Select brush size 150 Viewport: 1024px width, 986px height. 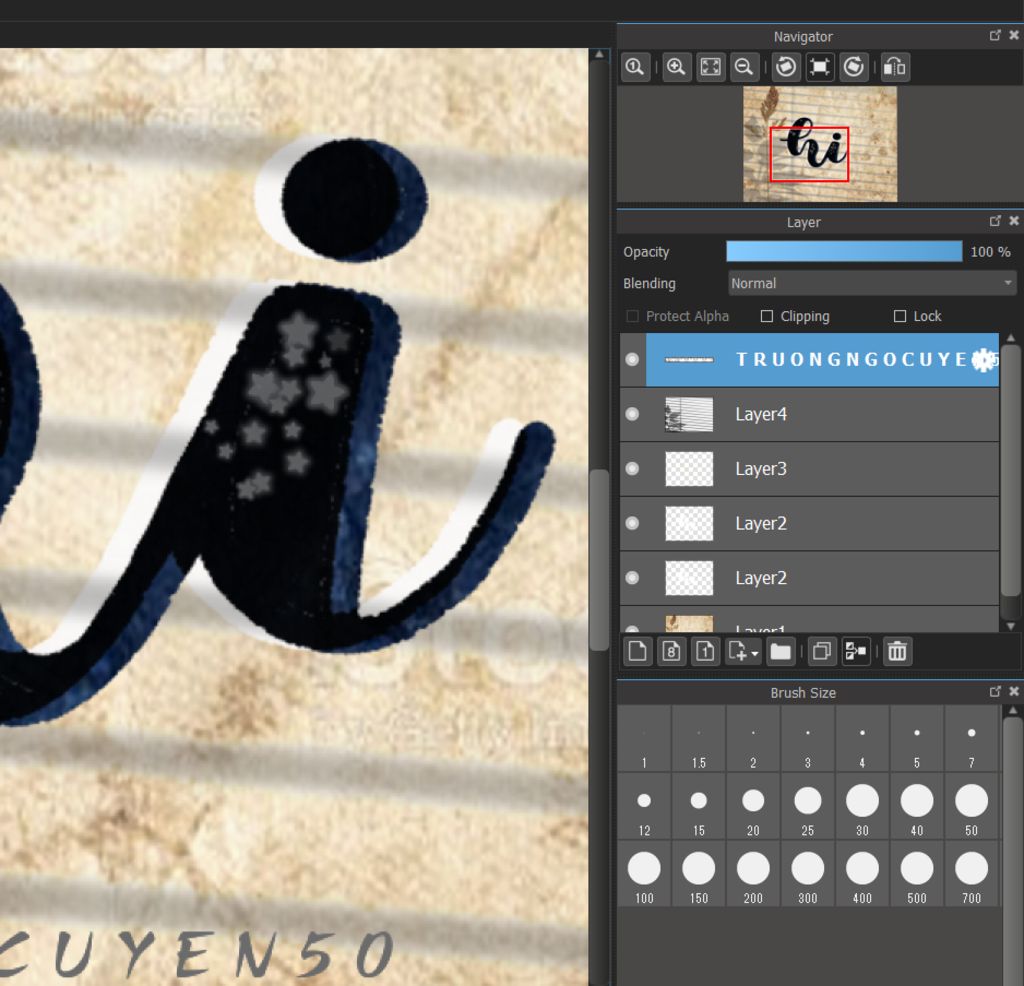699,874
